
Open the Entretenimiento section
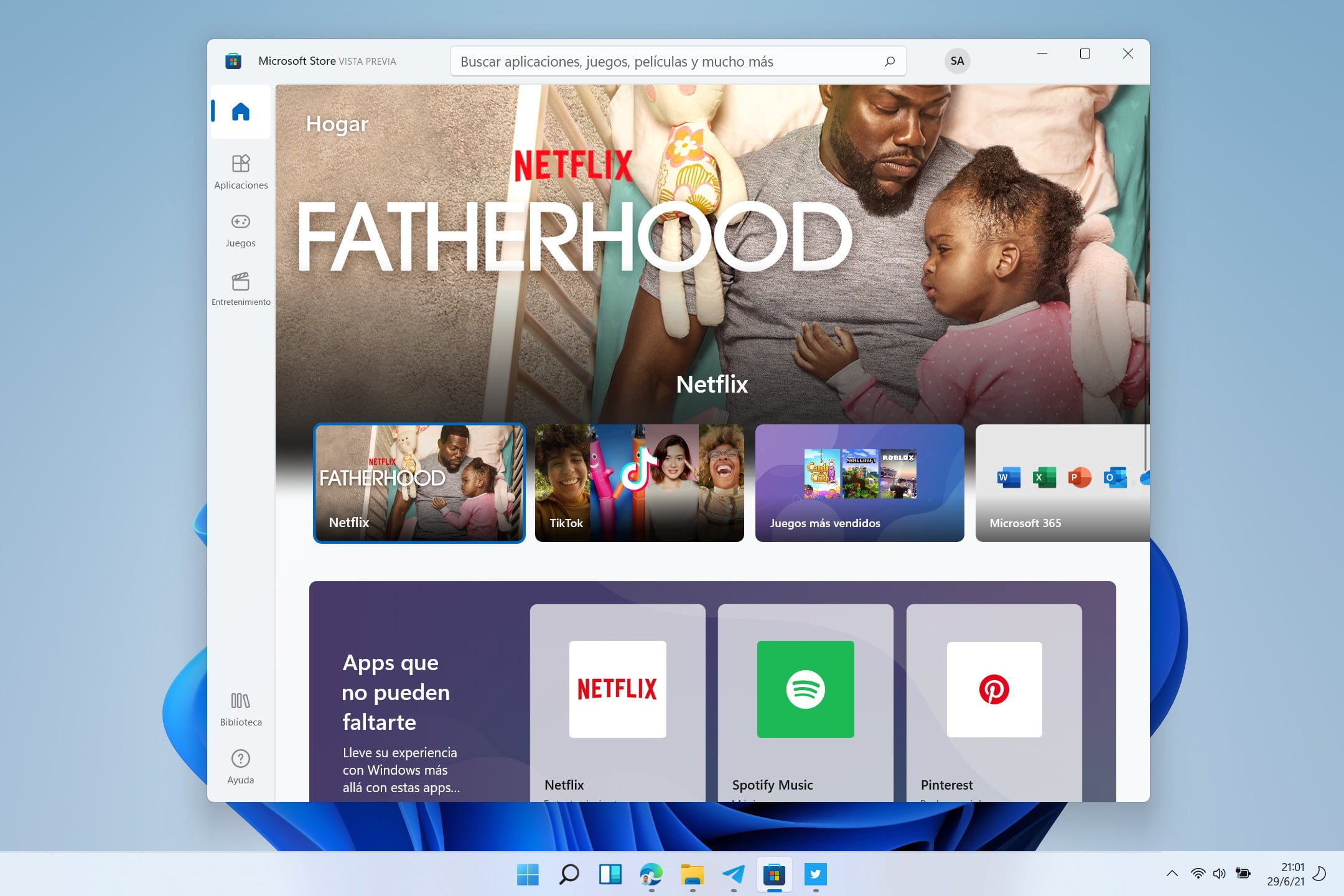(x=241, y=289)
